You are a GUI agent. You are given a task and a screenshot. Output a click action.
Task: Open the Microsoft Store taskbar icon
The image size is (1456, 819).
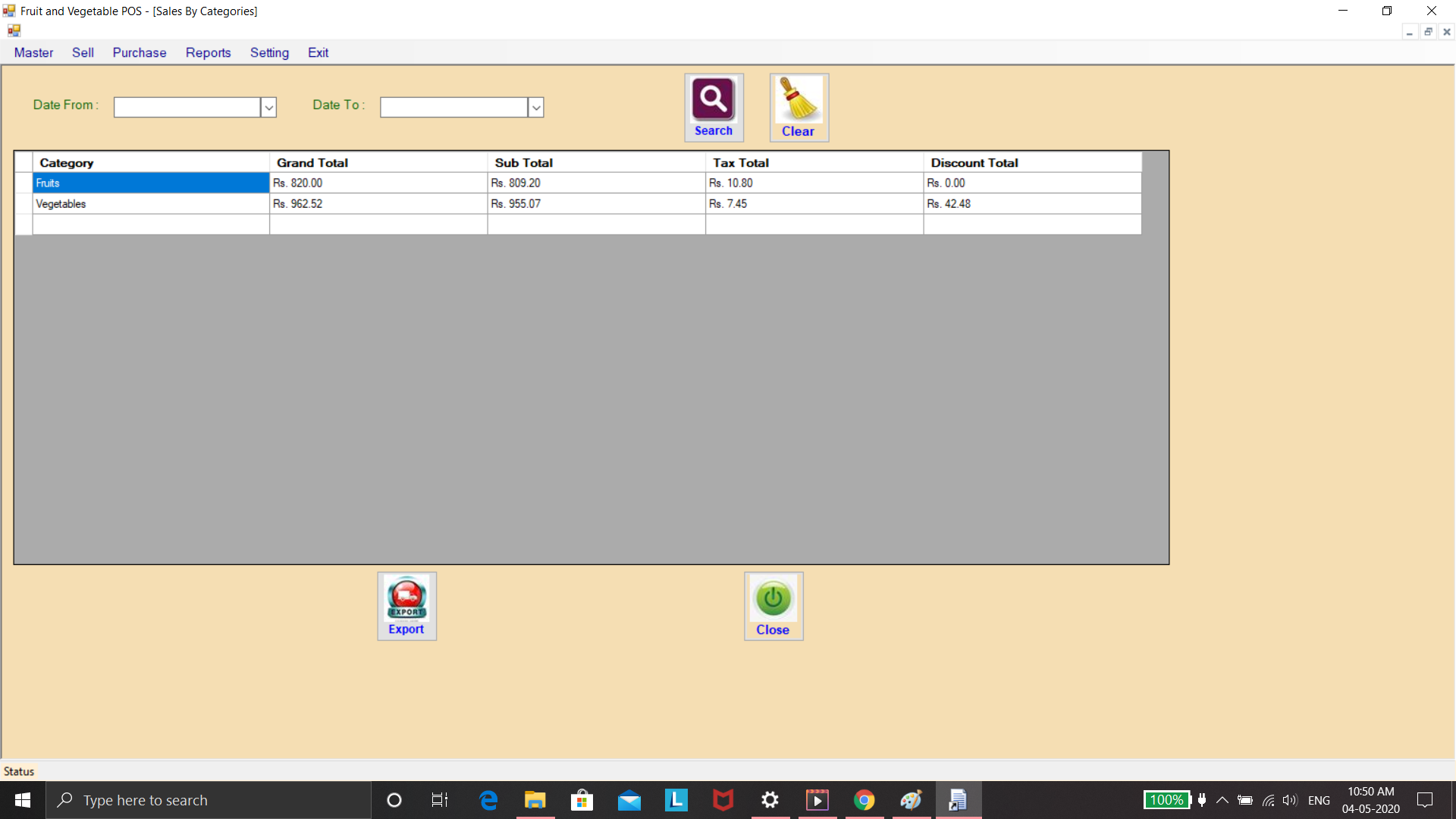(x=582, y=800)
